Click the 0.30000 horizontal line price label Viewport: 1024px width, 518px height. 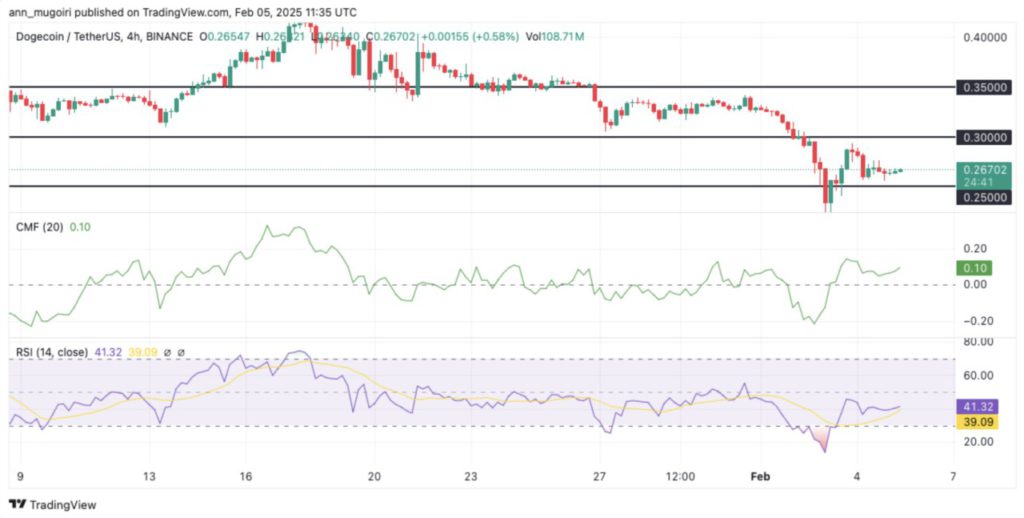[x=984, y=137]
